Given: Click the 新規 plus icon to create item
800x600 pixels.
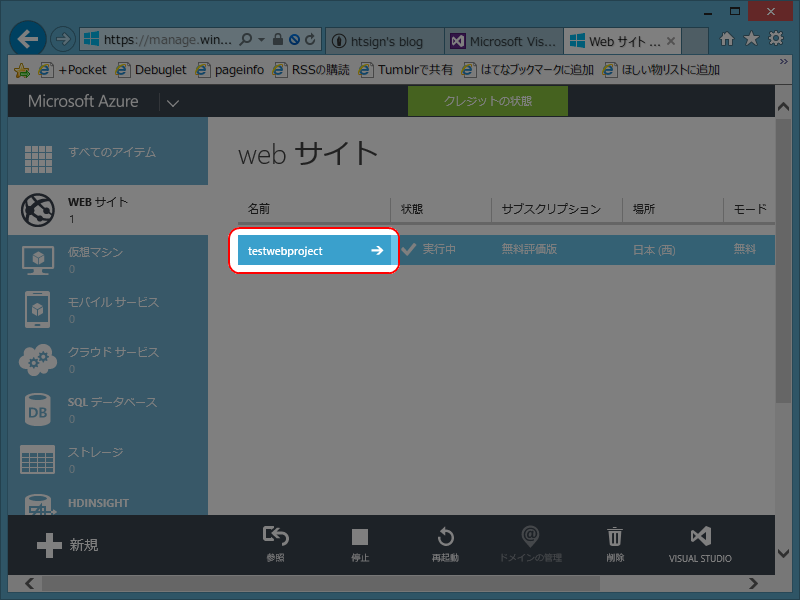Looking at the screenshot, I should (48, 544).
